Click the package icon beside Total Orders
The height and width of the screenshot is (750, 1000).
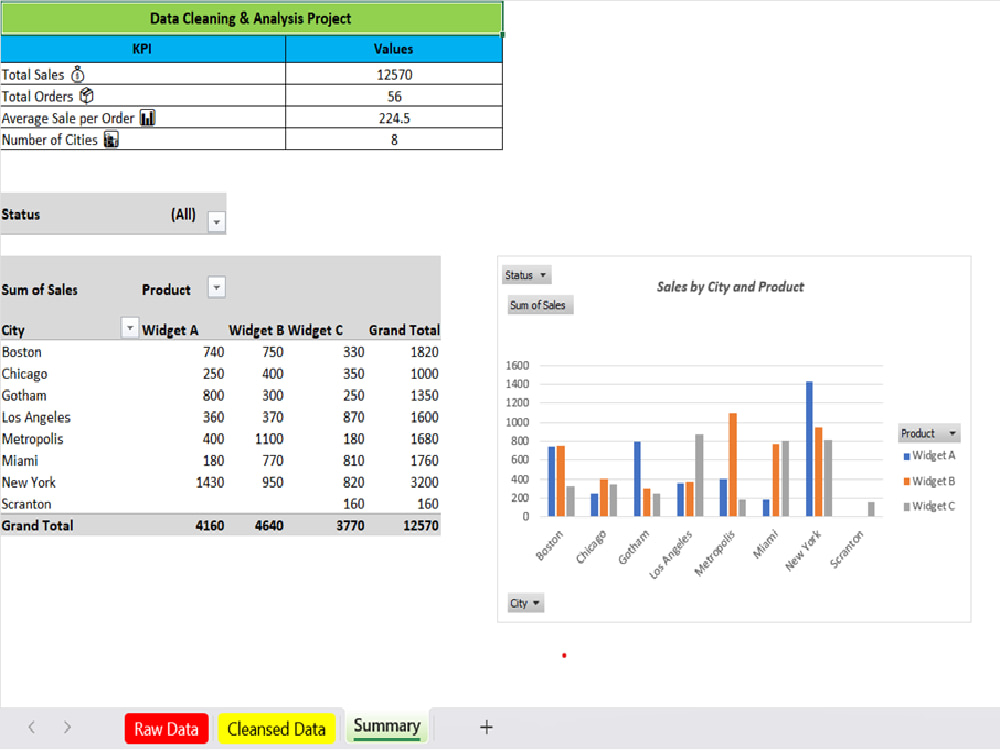pyautogui.click(x=87, y=96)
